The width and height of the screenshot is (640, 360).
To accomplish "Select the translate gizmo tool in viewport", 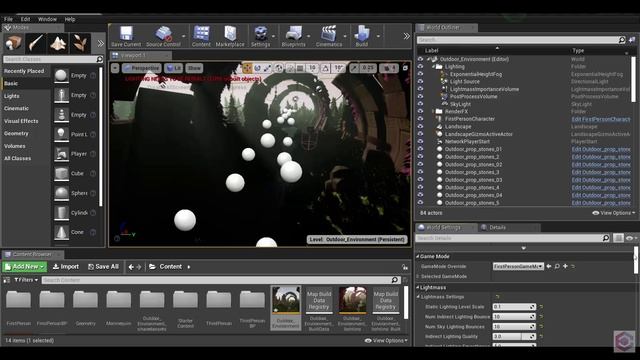I will (x=247, y=68).
